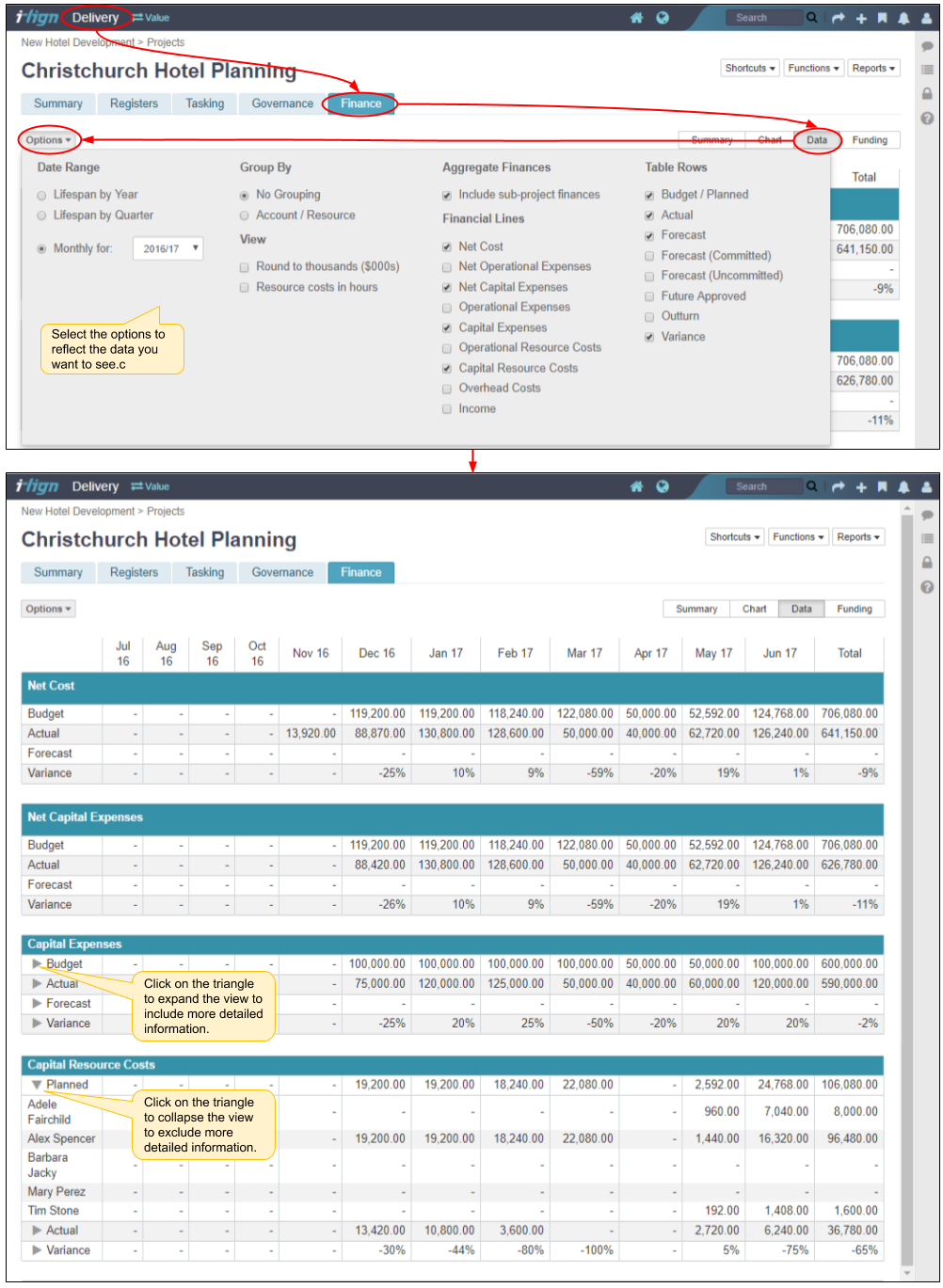Click the share arrow icon in the Options-panel view
The width and height of the screenshot is (943, 1288).
click(839, 18)
